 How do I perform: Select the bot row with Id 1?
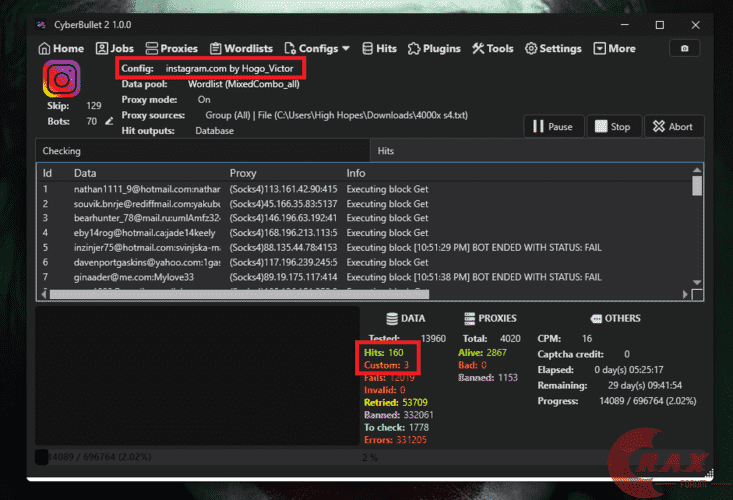pyautogui.click(x=365, y=189)
